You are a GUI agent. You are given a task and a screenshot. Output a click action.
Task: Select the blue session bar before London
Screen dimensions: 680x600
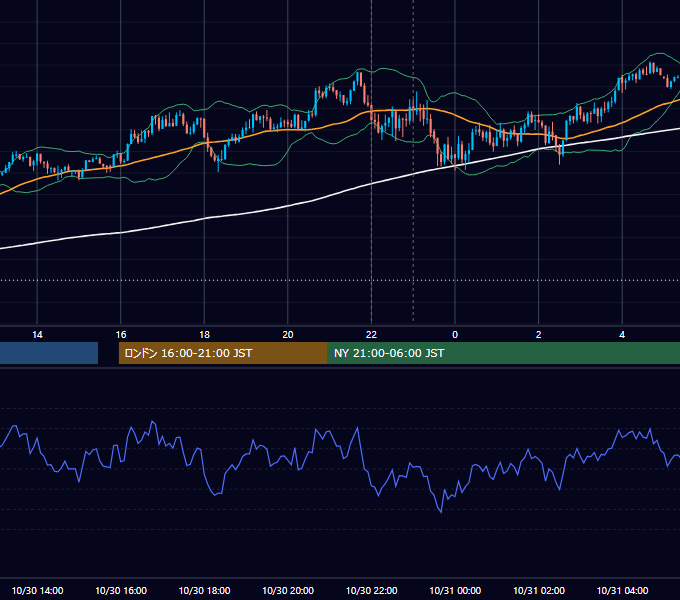(x=49, y=353)
